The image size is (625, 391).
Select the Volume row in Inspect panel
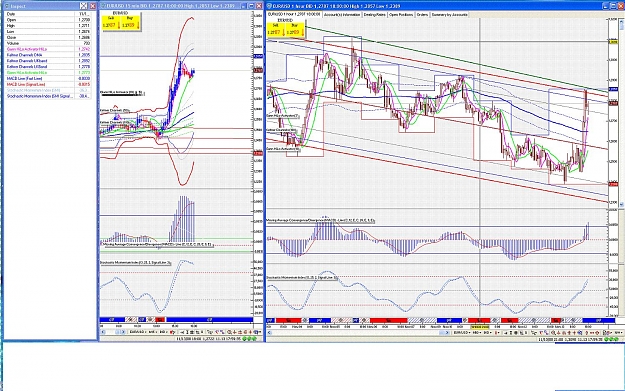48,43
